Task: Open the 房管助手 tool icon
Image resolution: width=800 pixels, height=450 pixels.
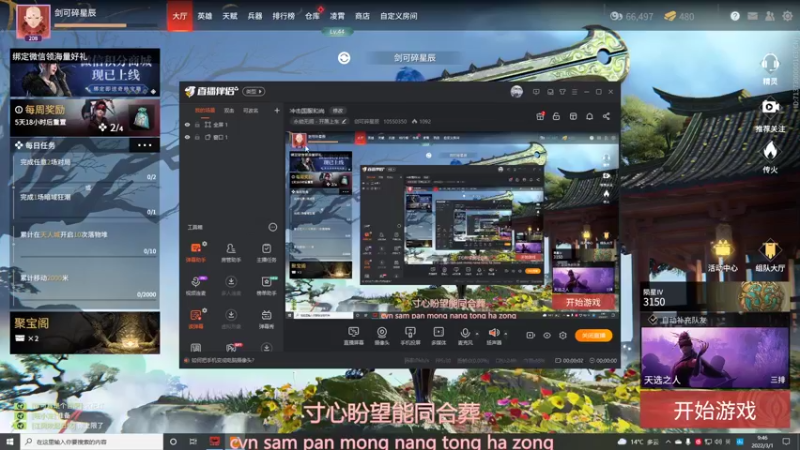Action: (x=231, y=252)
